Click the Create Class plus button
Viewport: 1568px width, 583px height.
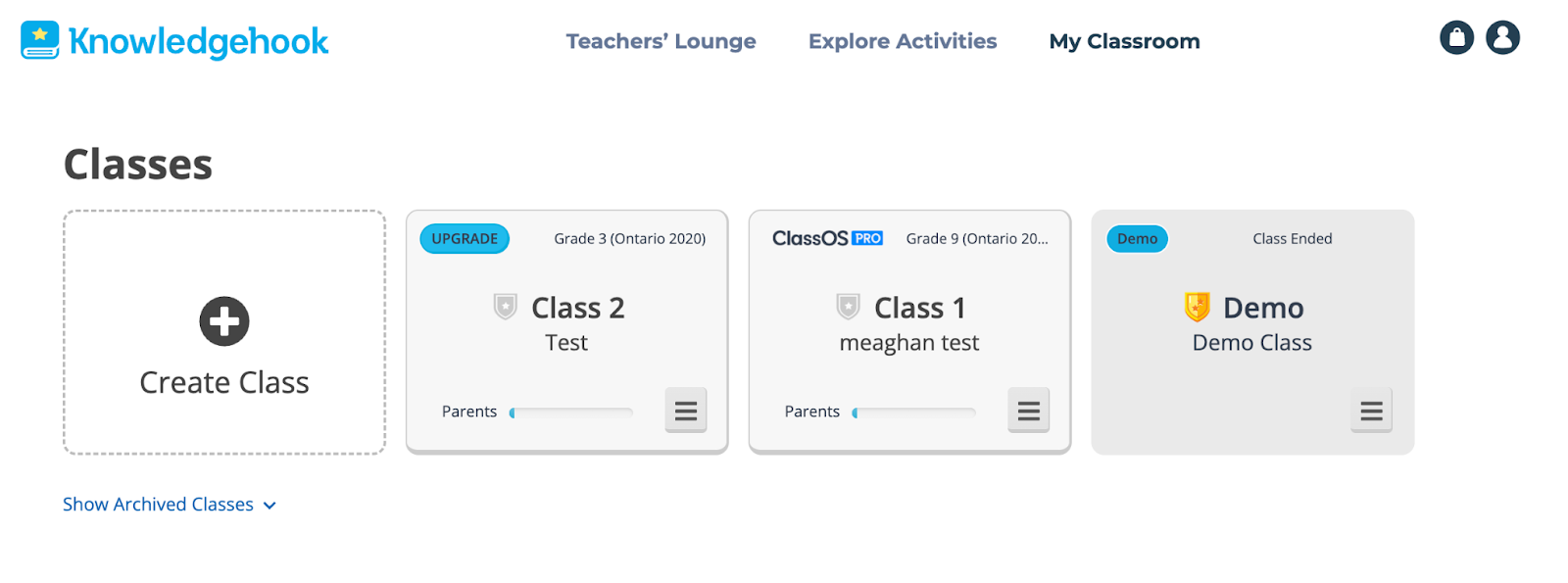[224, 320]
